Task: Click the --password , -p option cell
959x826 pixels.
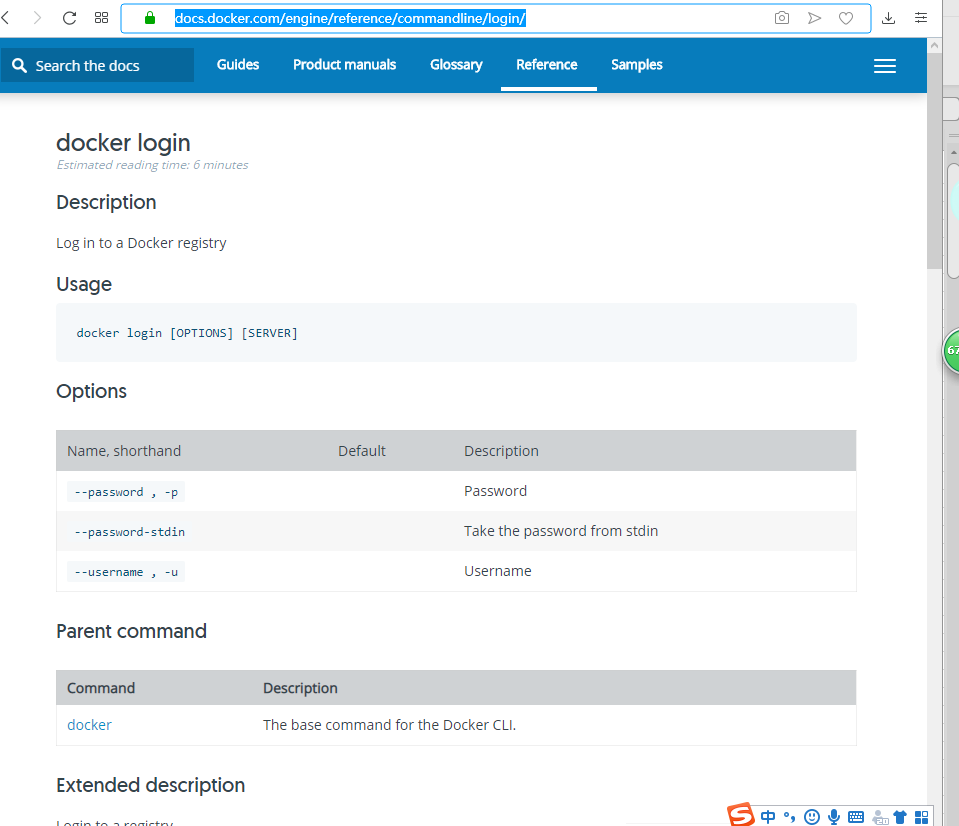Action: [126, 492]
